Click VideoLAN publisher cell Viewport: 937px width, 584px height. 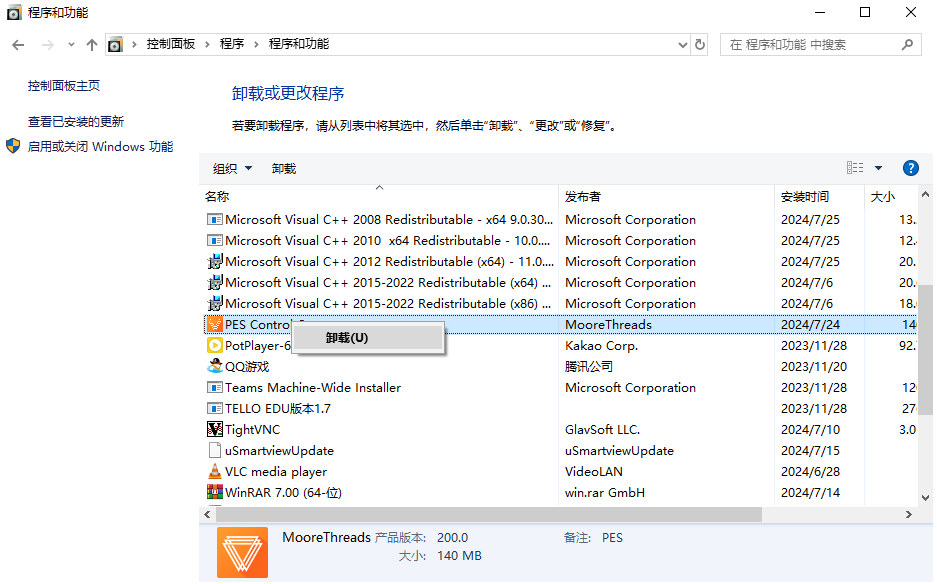click(x=593, y=472)
